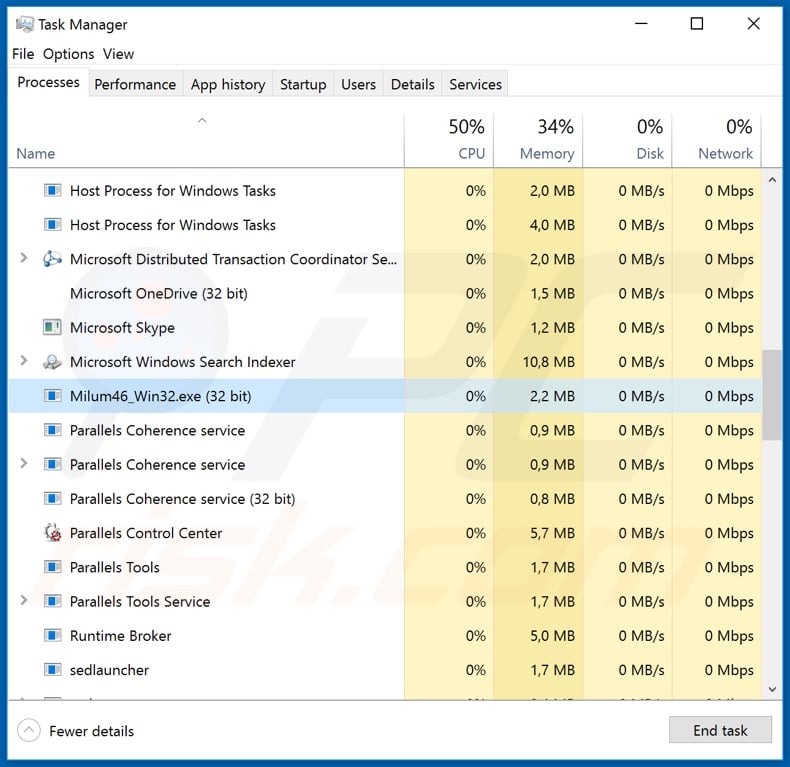Image resolution: width=790 pixels, height=767 pixels.
Task: Click the Parallels Tools process icon
Action: [x=52, y=567]
